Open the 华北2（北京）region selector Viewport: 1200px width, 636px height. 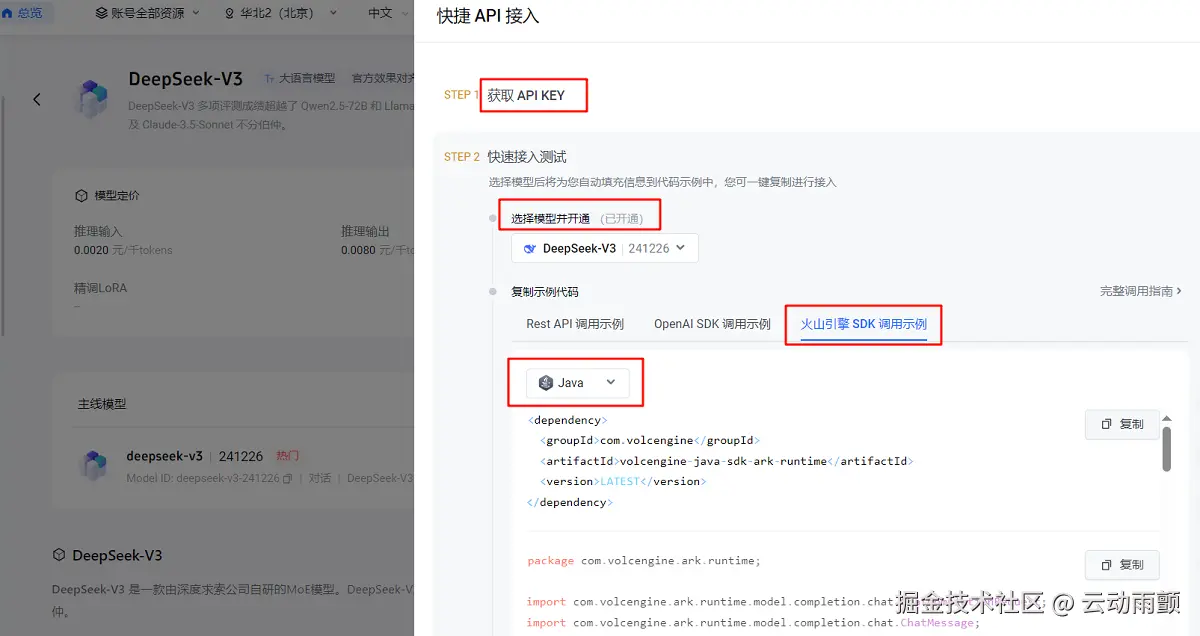tap(283, 13)
